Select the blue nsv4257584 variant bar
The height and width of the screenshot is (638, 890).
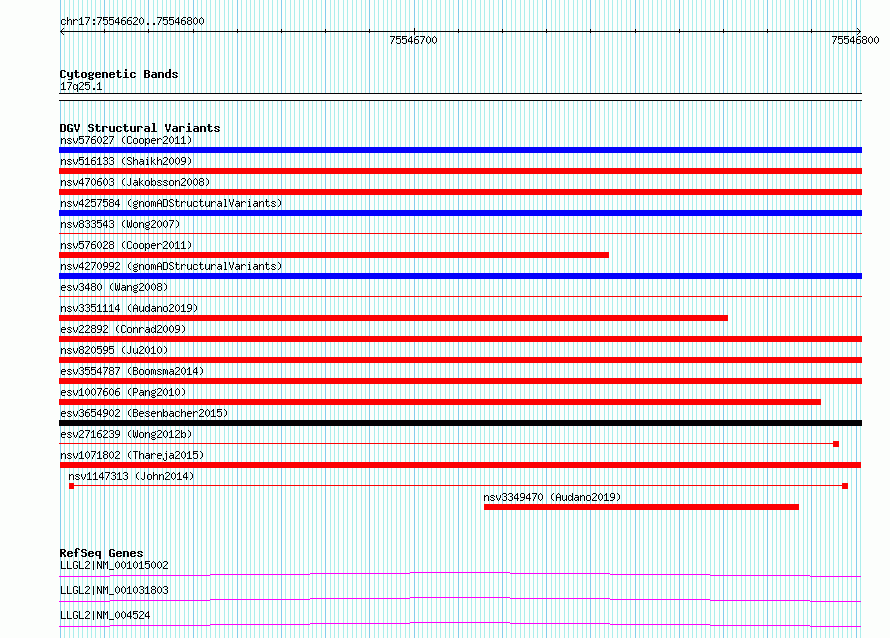pos(460,213)
